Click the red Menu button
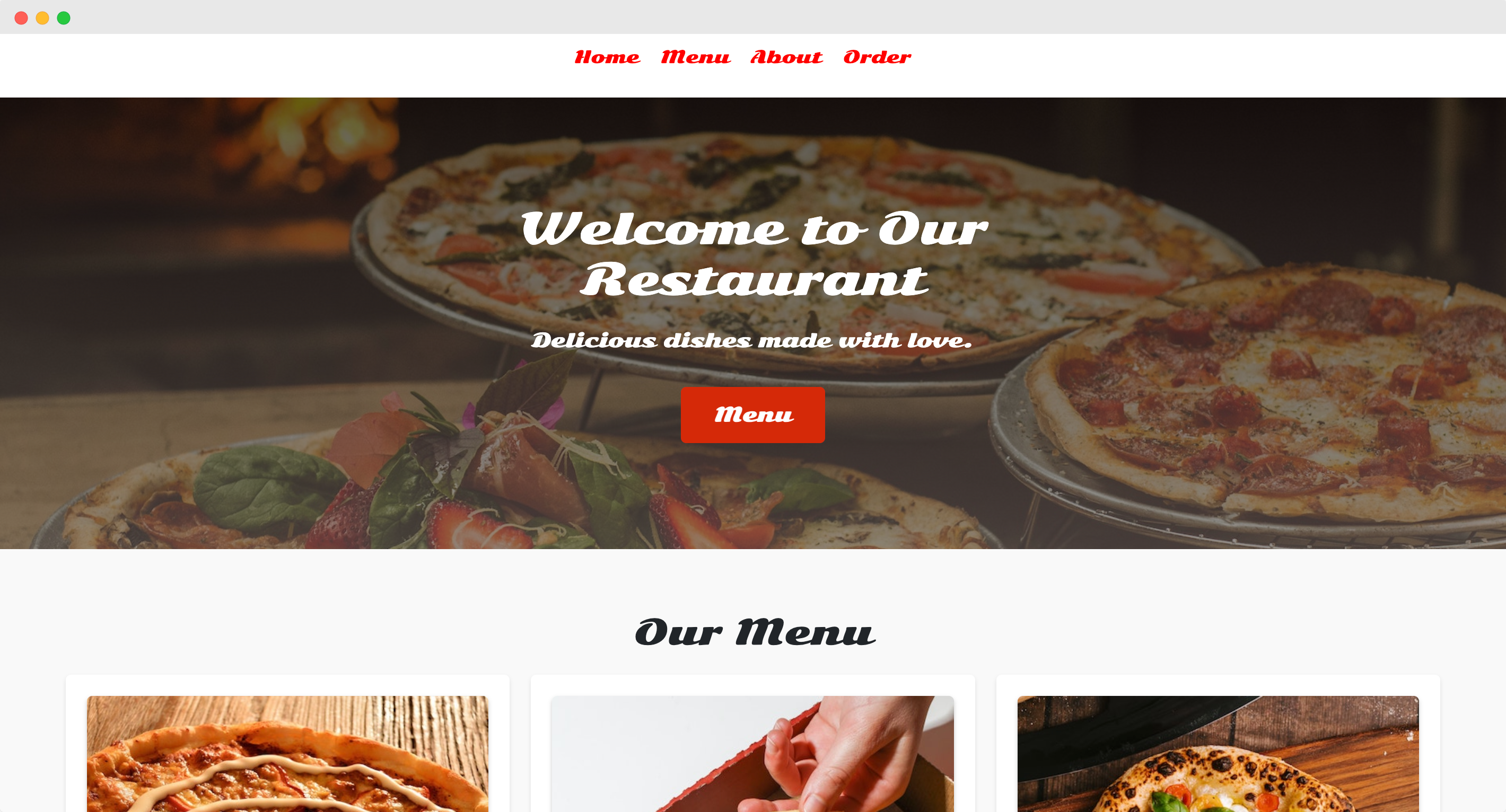The image size is (1506, 812). [x=753, y=415]
